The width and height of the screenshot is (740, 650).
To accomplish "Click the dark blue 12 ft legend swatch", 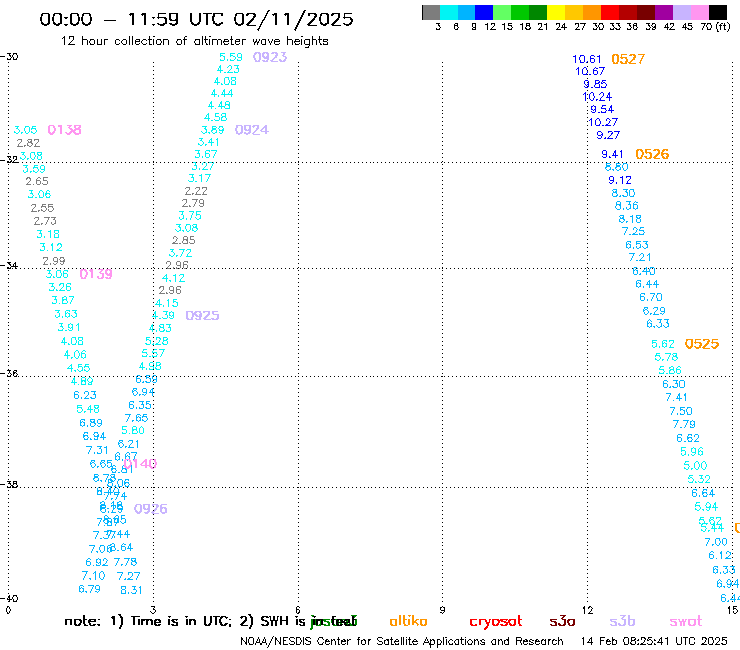I will coord(484,12).
